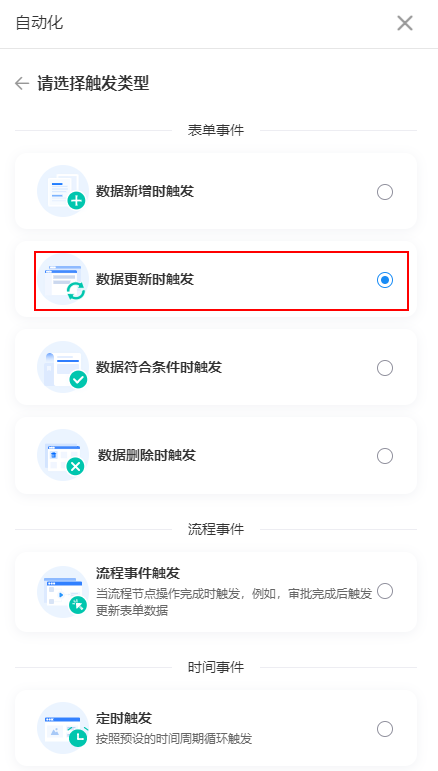The image size is (438, 771).
Task: Select the 定时触发 radio button
Action: 385,729
